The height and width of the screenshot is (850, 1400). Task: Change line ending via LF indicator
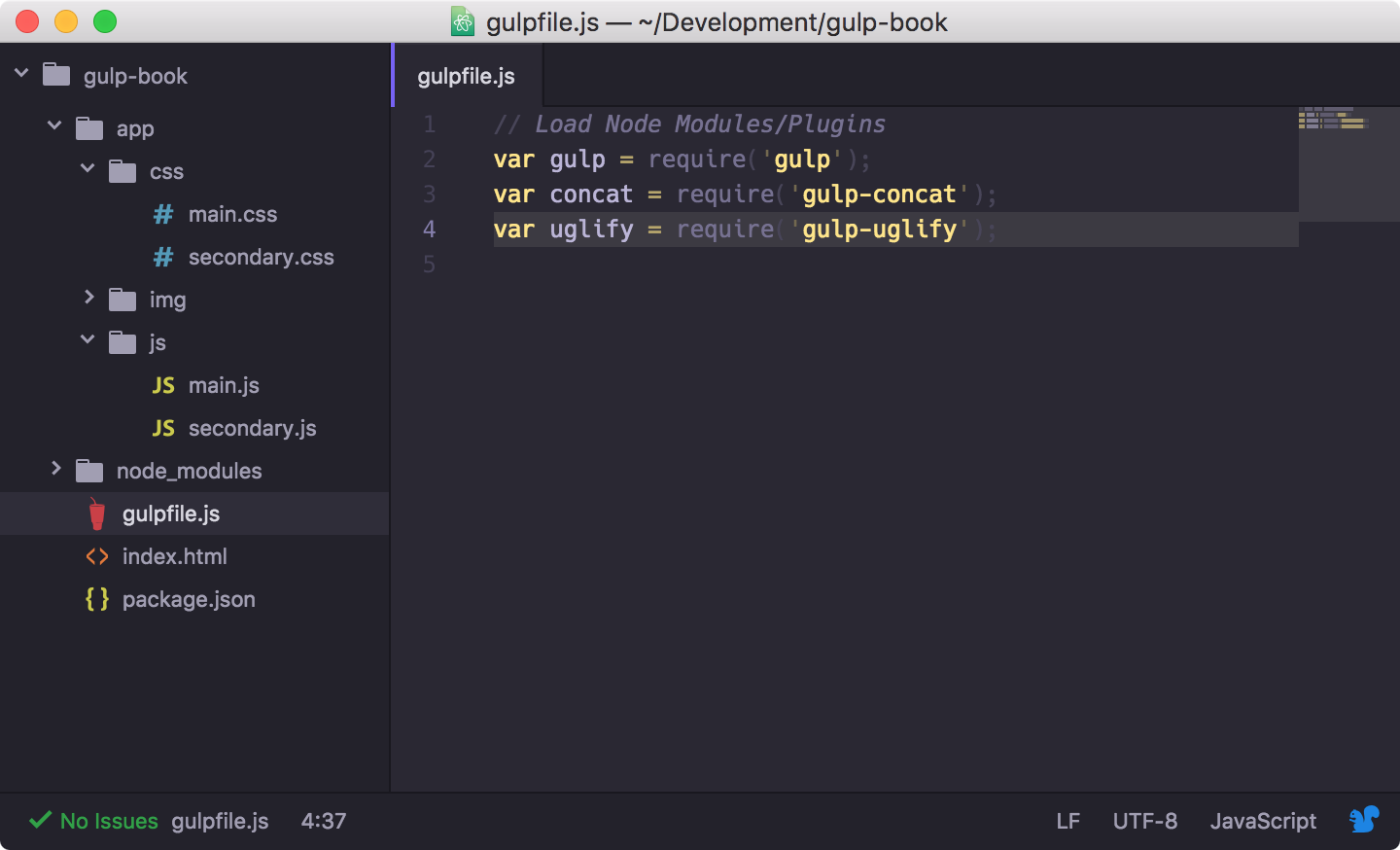coord(1067,821)
